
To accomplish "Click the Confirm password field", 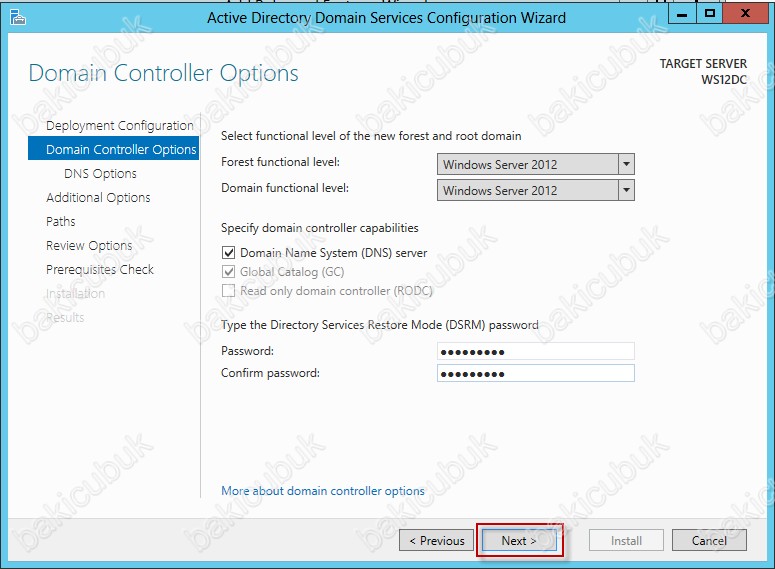I will 535,373.
